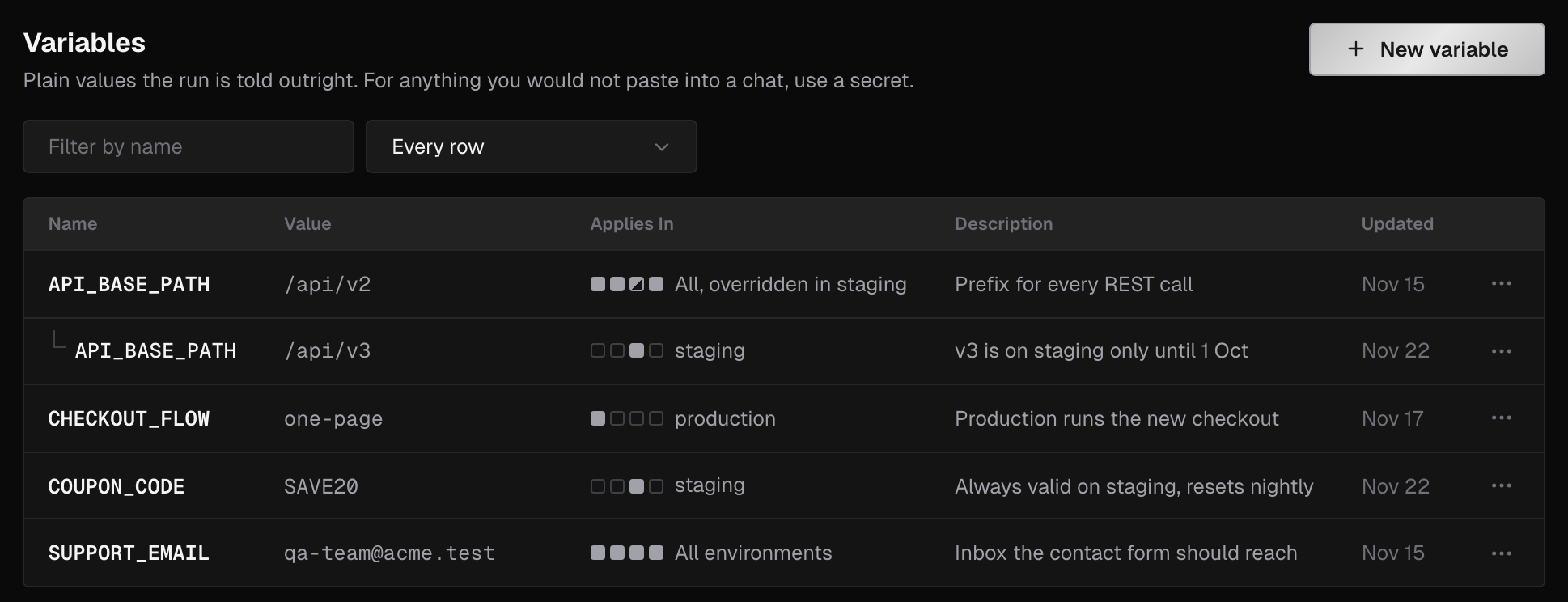
Task: Click the Applies In column header
Action: click(632, 224)
